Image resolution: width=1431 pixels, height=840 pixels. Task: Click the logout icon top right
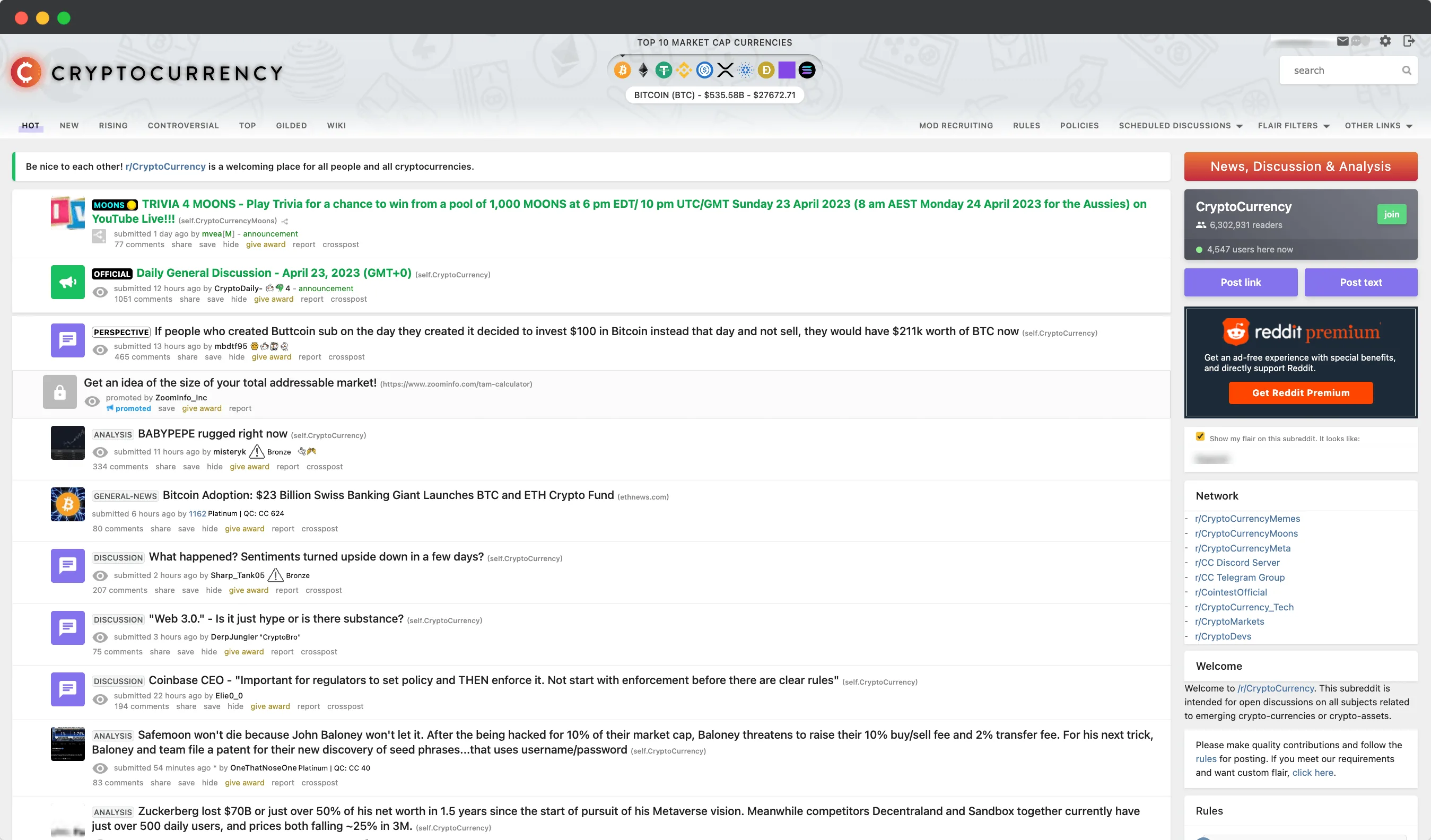click(1410, 40)
